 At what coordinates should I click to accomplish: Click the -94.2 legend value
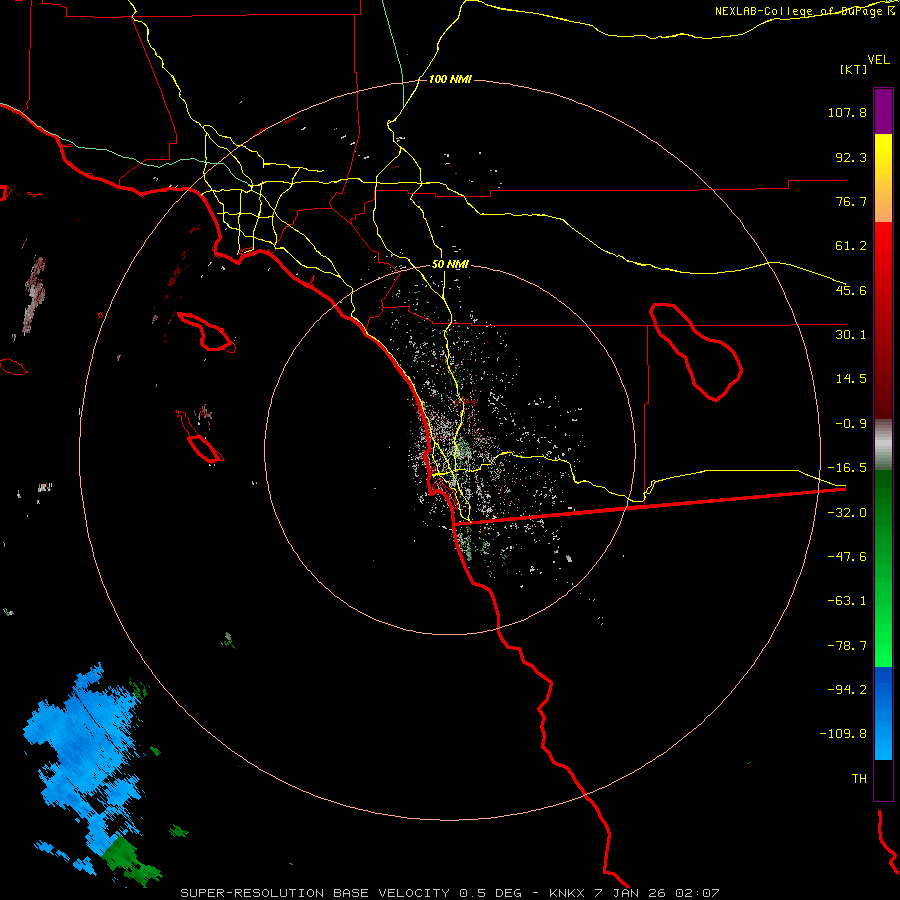pos(847,689)
